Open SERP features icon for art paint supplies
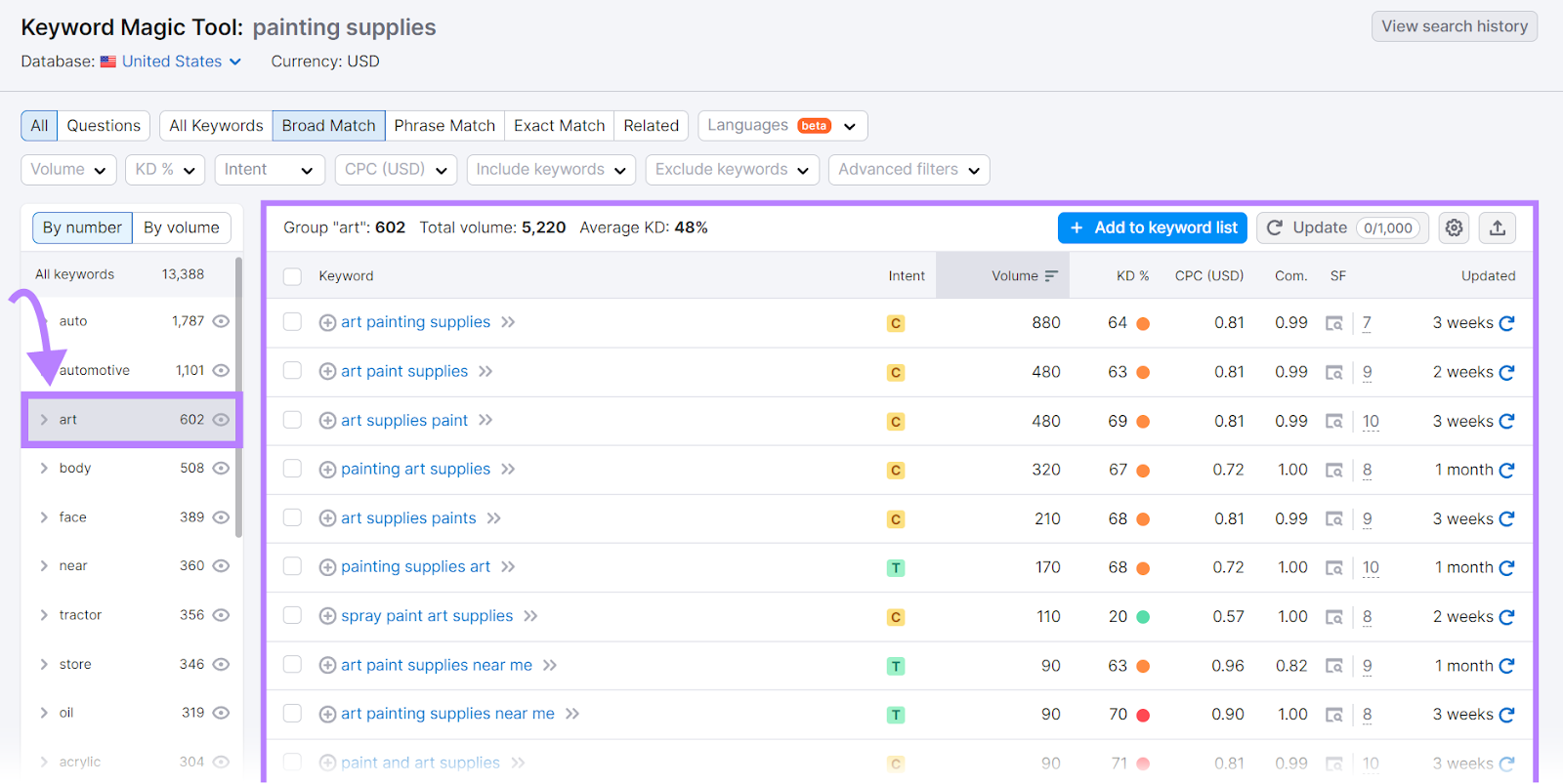The width and height of the screenshot is (1563, 784). (1333, 372)
